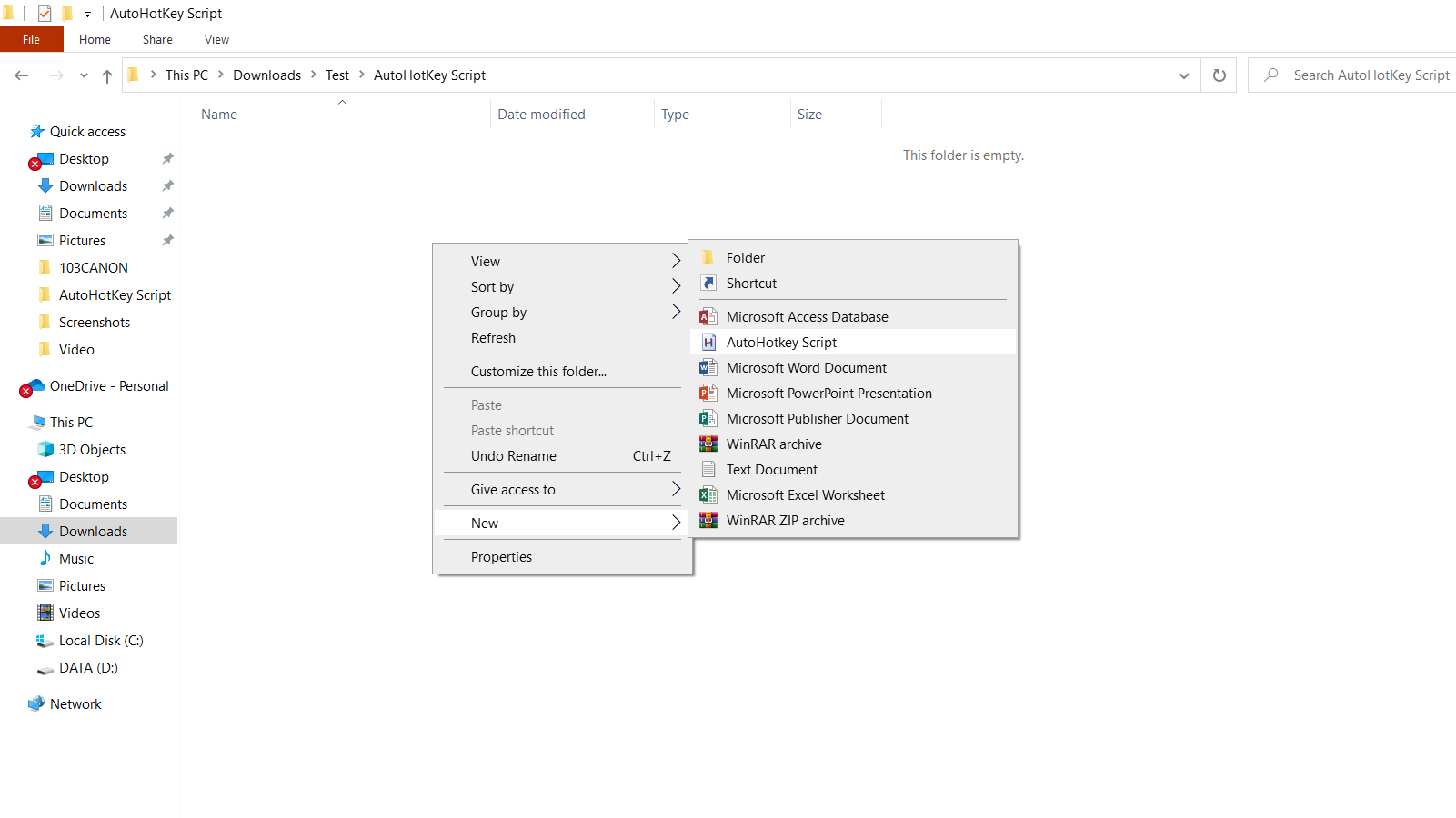Viewport: 1456px width, 818px height.
Task: Go up one folder level arrow
Action: [107, 76]
